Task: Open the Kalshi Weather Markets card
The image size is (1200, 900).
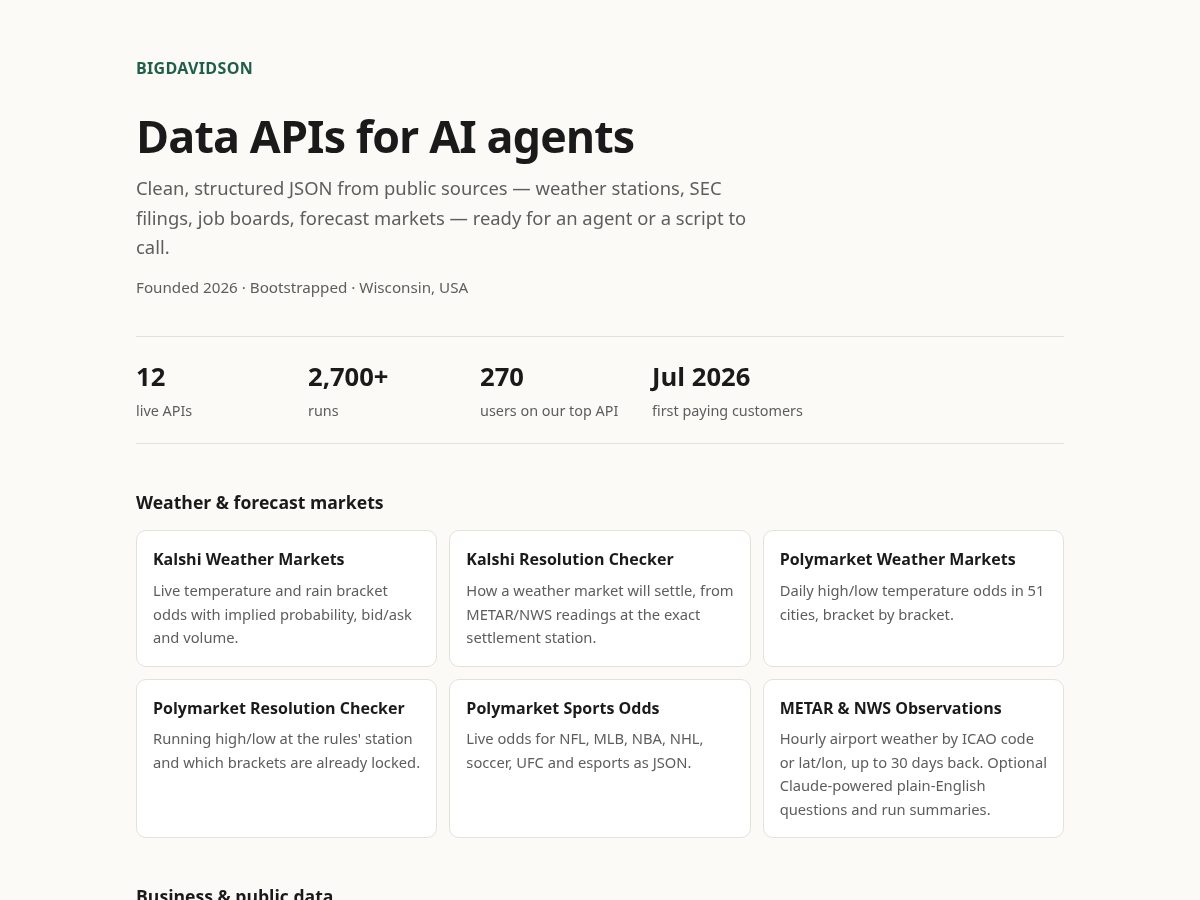Action: click(286, 598)
